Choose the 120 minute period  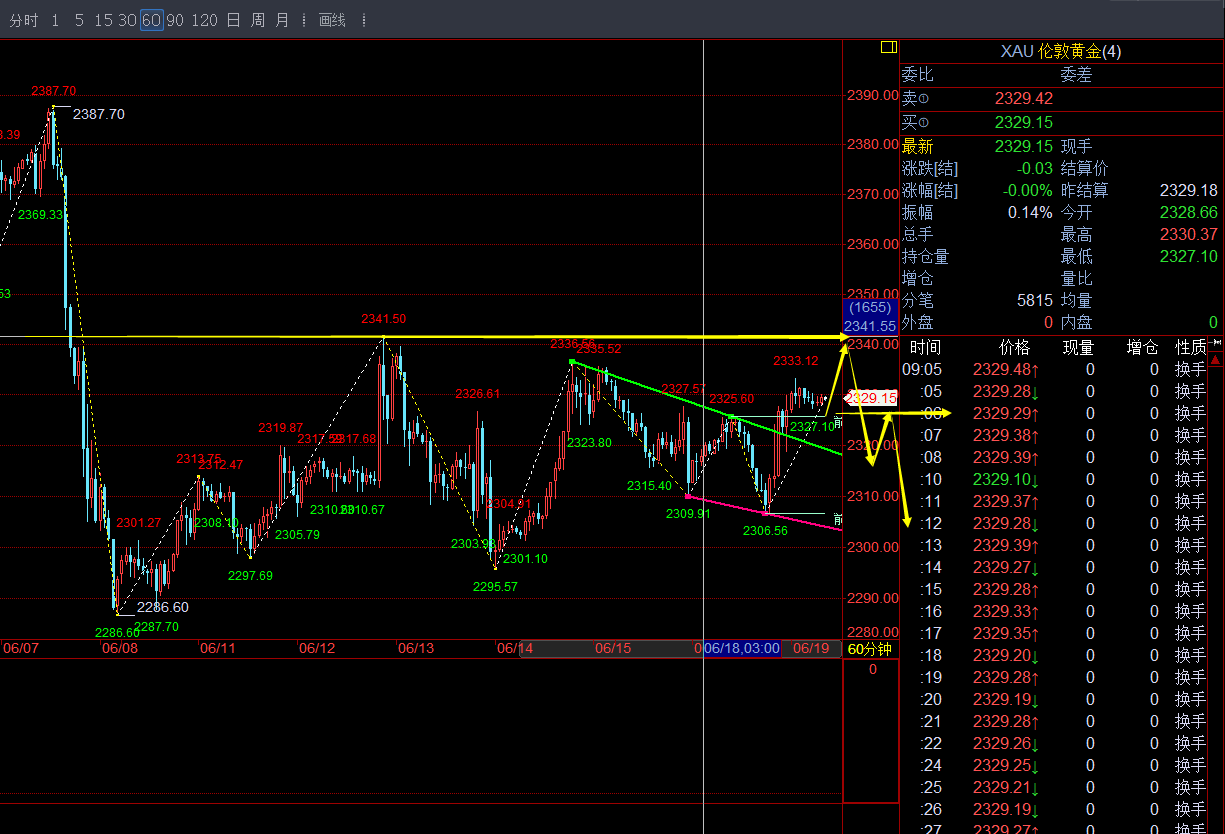pyautogui.click(x=204, y=20)
